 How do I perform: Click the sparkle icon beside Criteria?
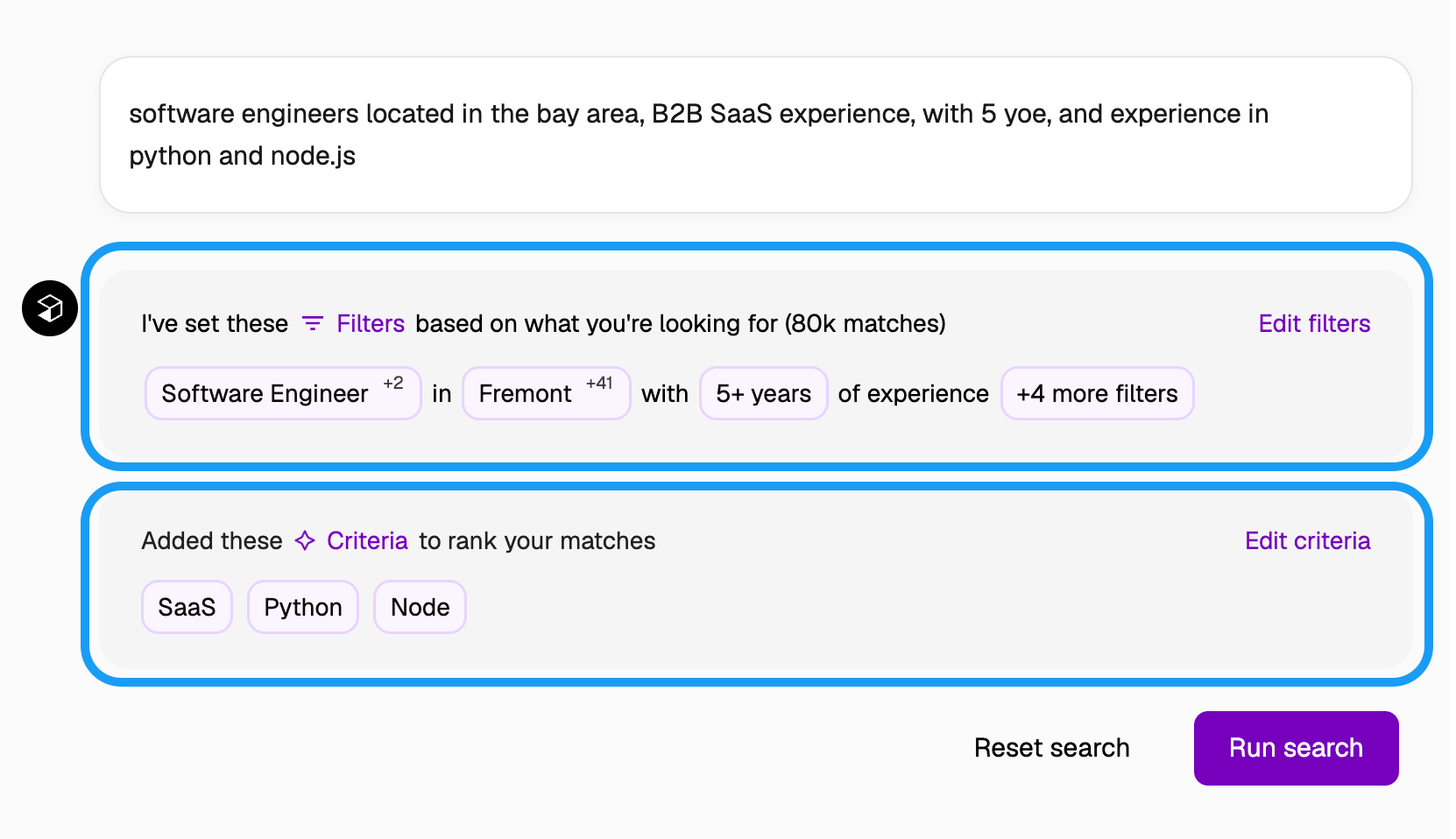click(x=305, y=540)
